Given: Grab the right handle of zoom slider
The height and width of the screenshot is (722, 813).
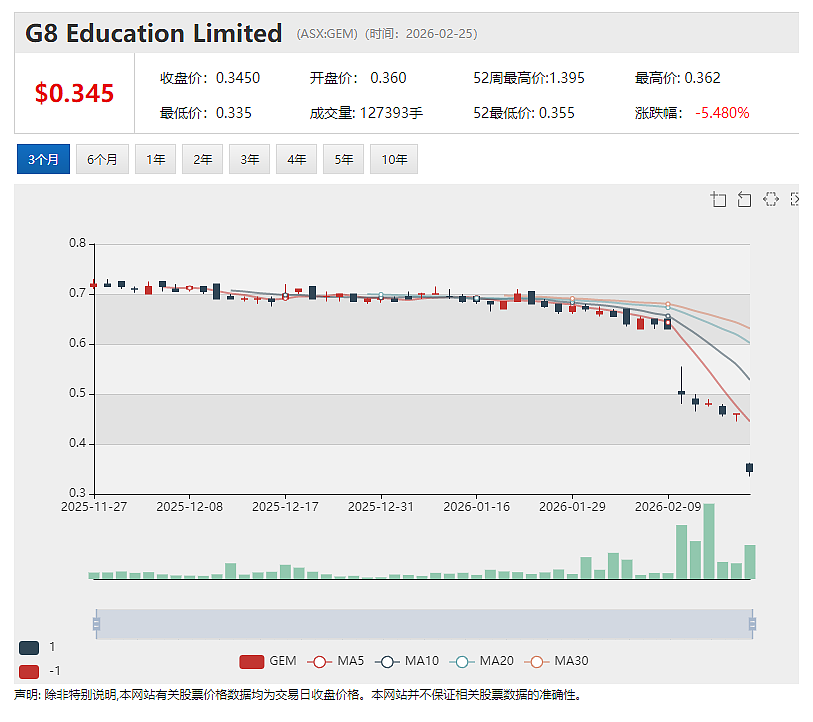Looking at the screenshot, I should (x=752, y=623).
